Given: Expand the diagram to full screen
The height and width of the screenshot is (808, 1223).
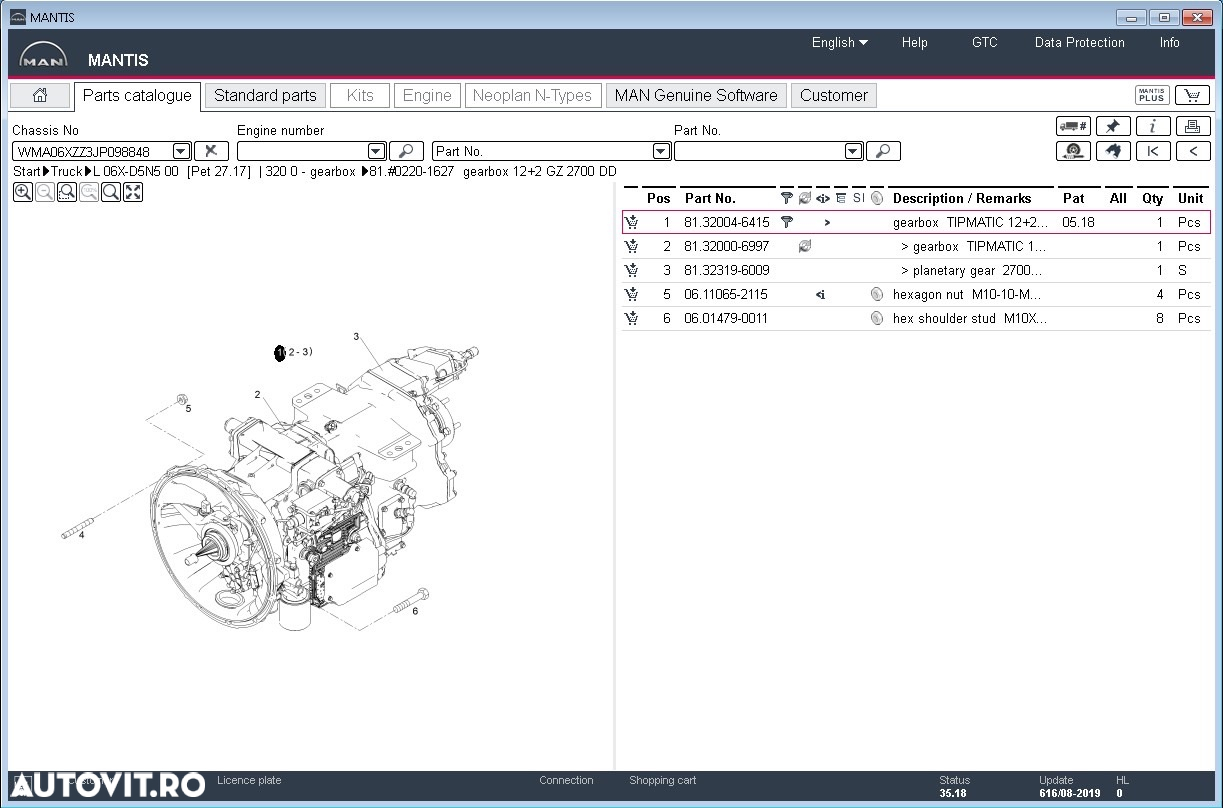Looking at the screenshot, I should click(x=133, y=192).
